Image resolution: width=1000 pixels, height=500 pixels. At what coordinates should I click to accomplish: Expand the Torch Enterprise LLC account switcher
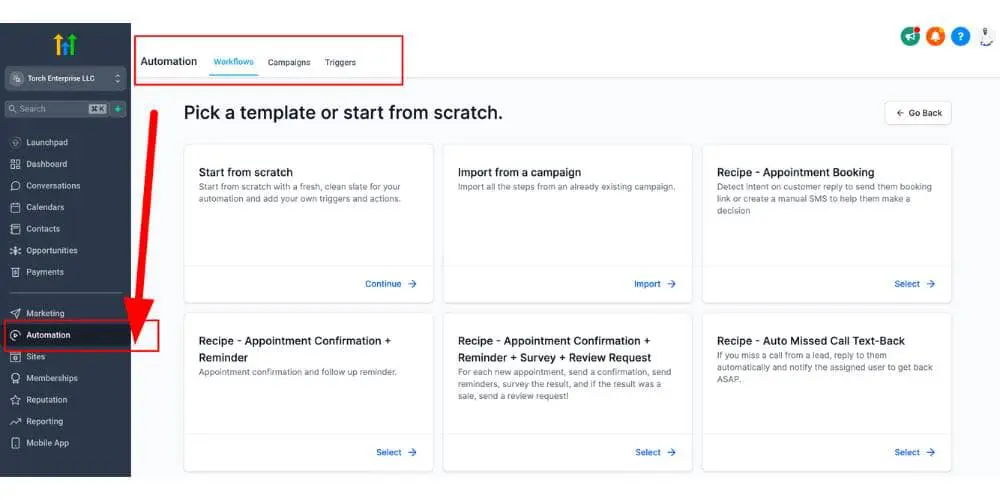click(x=65, y=78)
